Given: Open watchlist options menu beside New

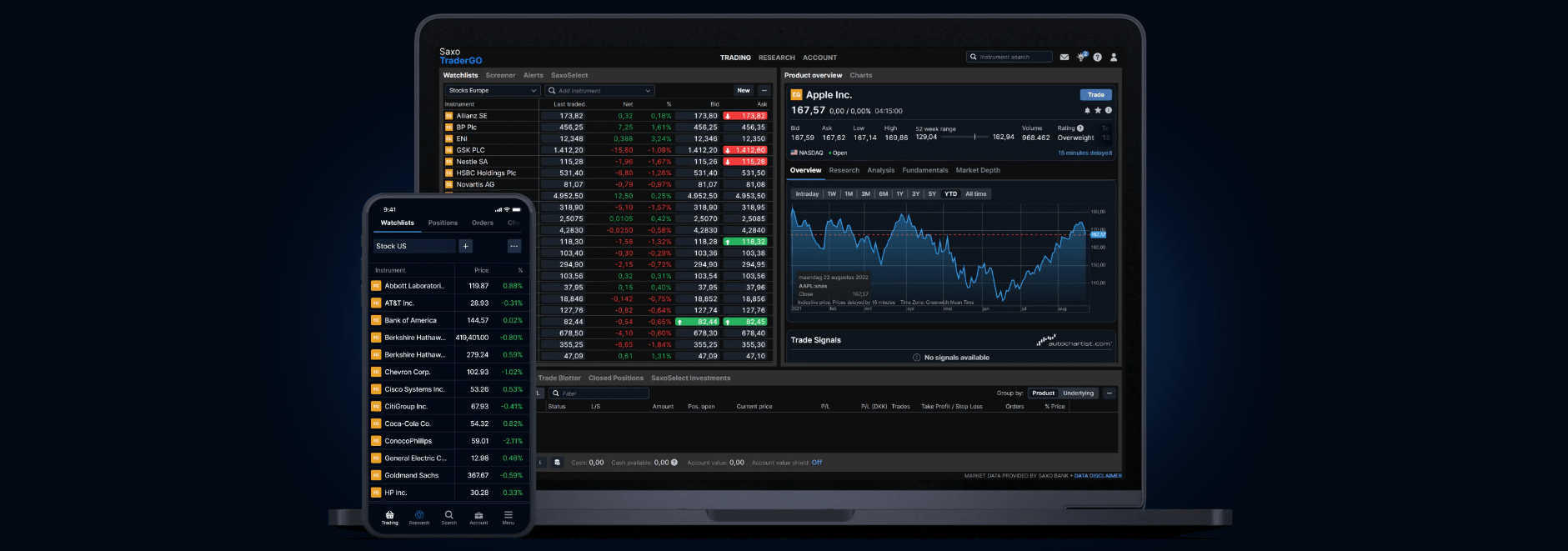Looking at the screenshot, I should [x=764, y=91].
